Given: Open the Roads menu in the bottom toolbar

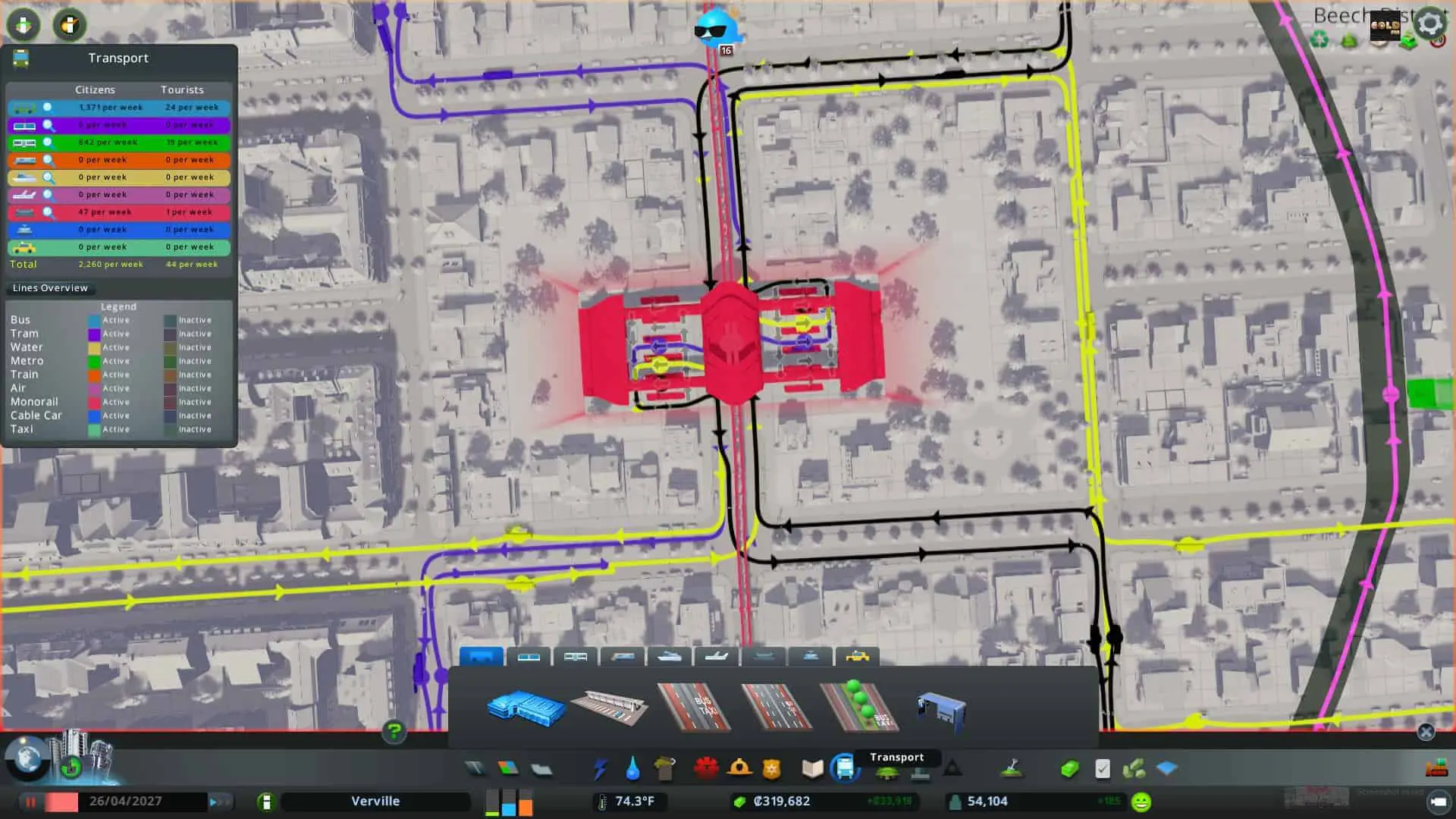Looking at the screenshot, I should click(x=475, y=767).
